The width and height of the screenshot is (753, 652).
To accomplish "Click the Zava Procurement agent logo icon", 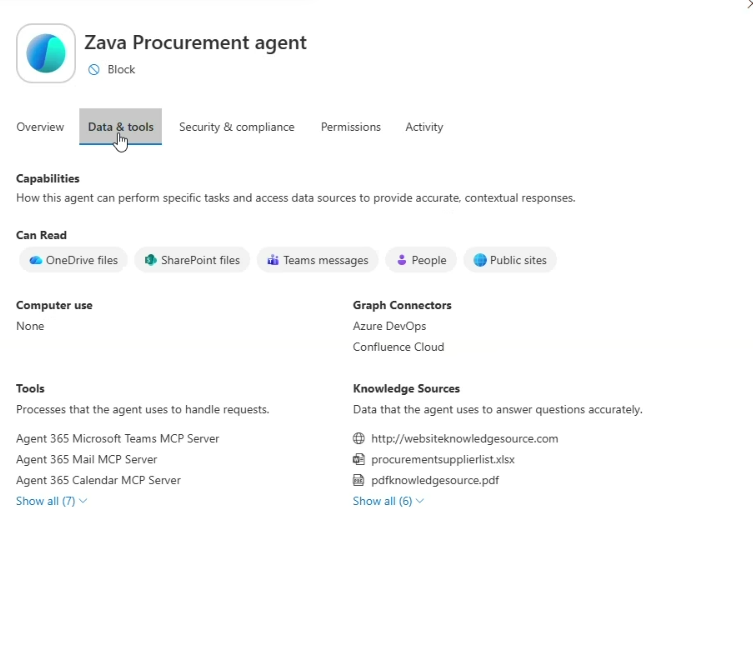I will tap(46, 53).
